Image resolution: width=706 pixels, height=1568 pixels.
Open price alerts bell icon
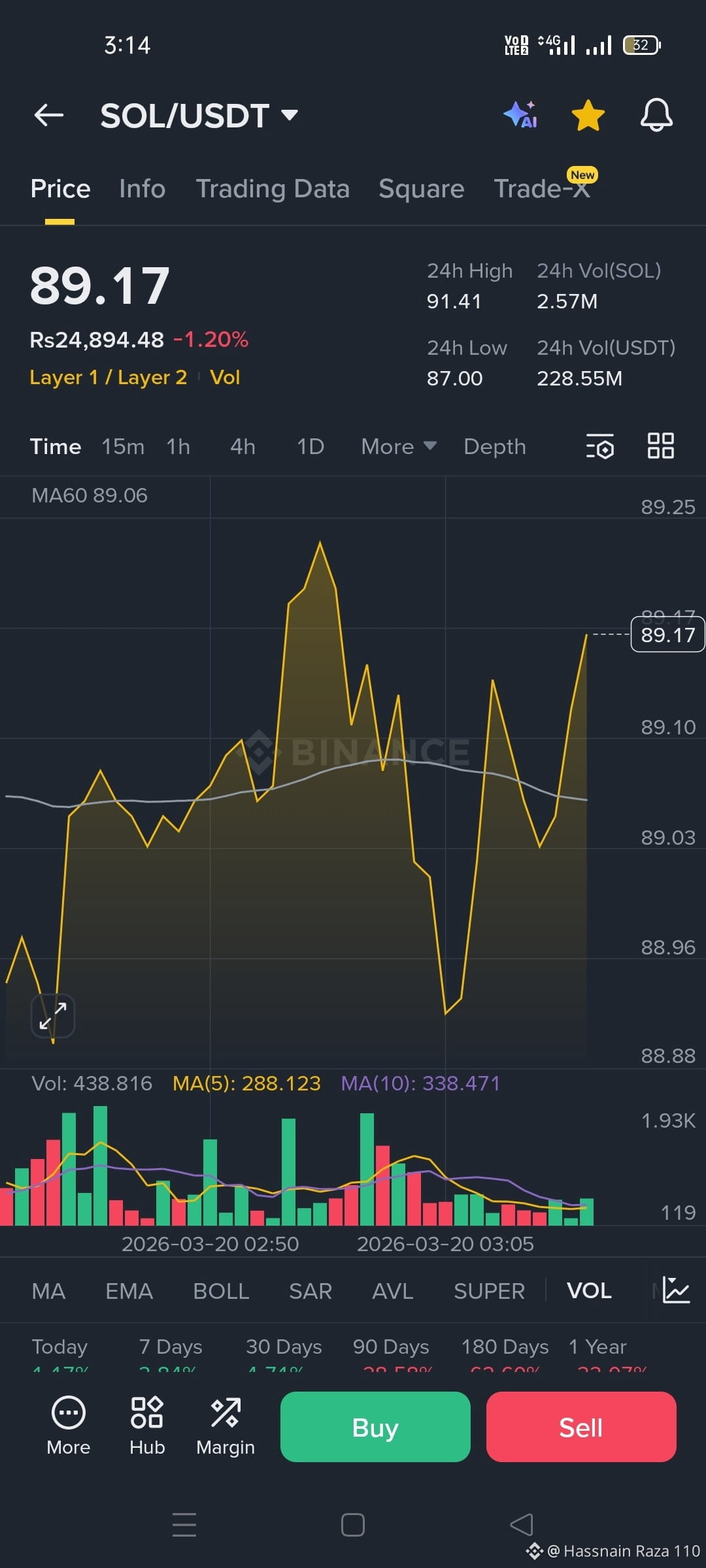[656, 115]
